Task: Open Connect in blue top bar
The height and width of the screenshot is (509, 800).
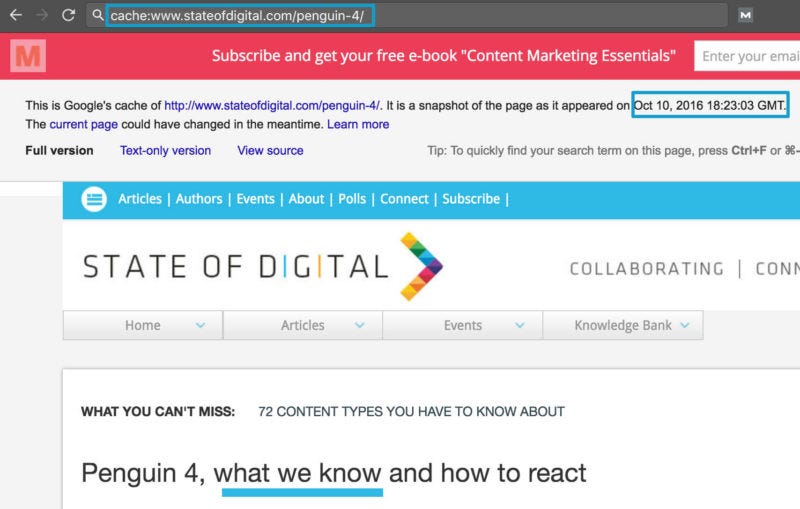Action: click(404, 199)
